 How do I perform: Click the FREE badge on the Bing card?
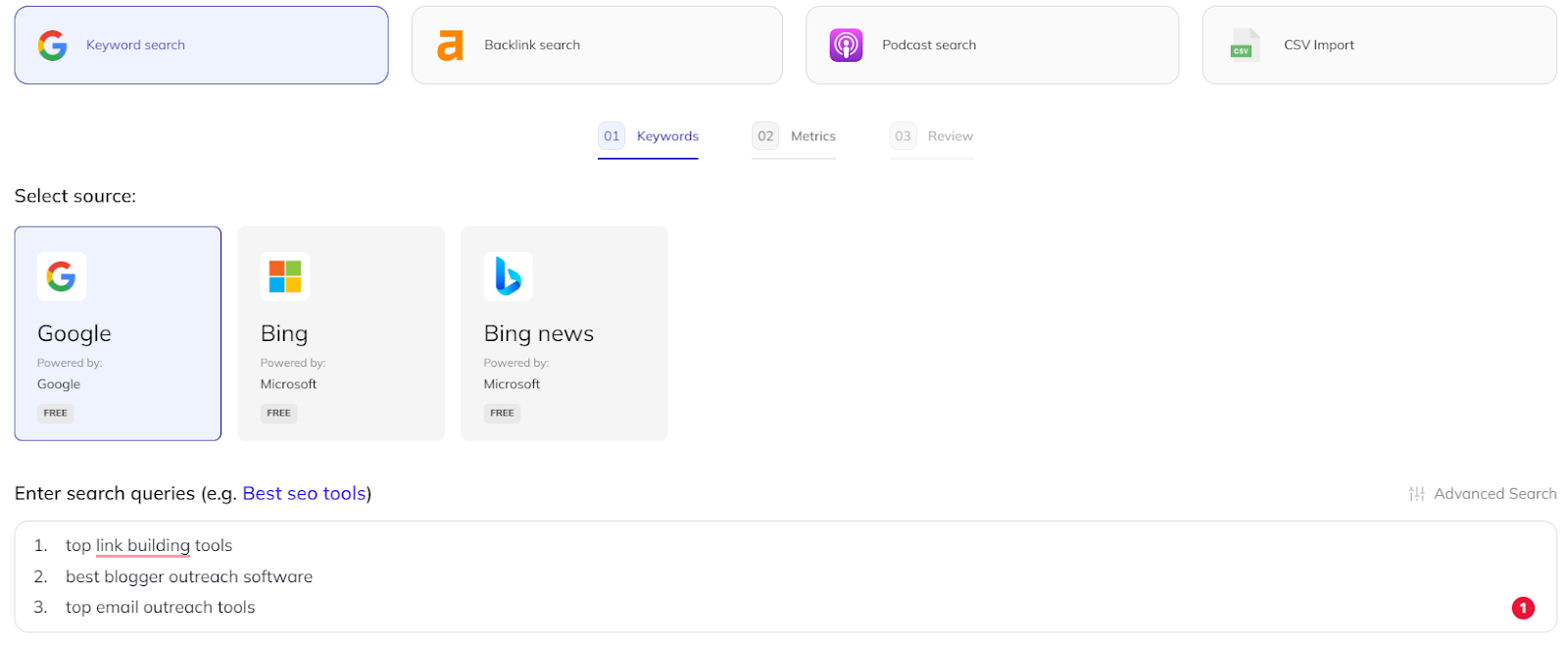coord(279,414)
